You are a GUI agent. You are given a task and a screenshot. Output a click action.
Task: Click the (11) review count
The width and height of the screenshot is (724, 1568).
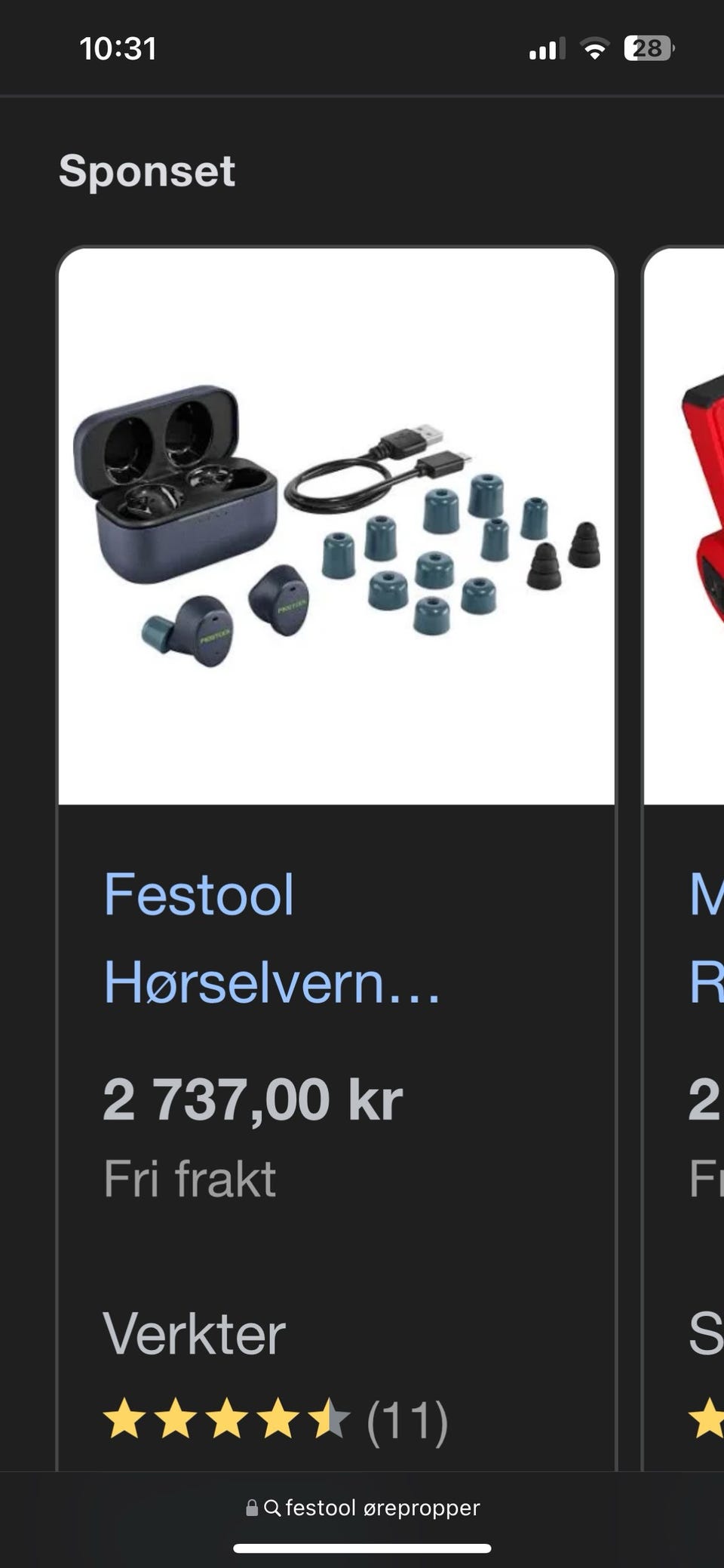[407, 1421]
